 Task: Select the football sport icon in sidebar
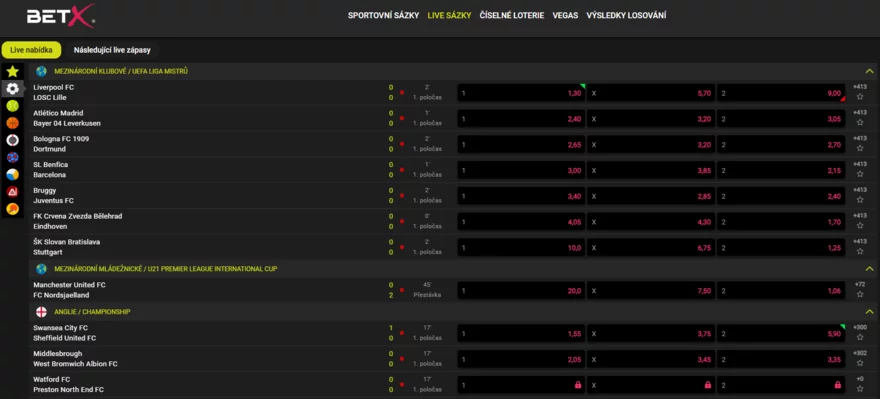click(12, 89)
